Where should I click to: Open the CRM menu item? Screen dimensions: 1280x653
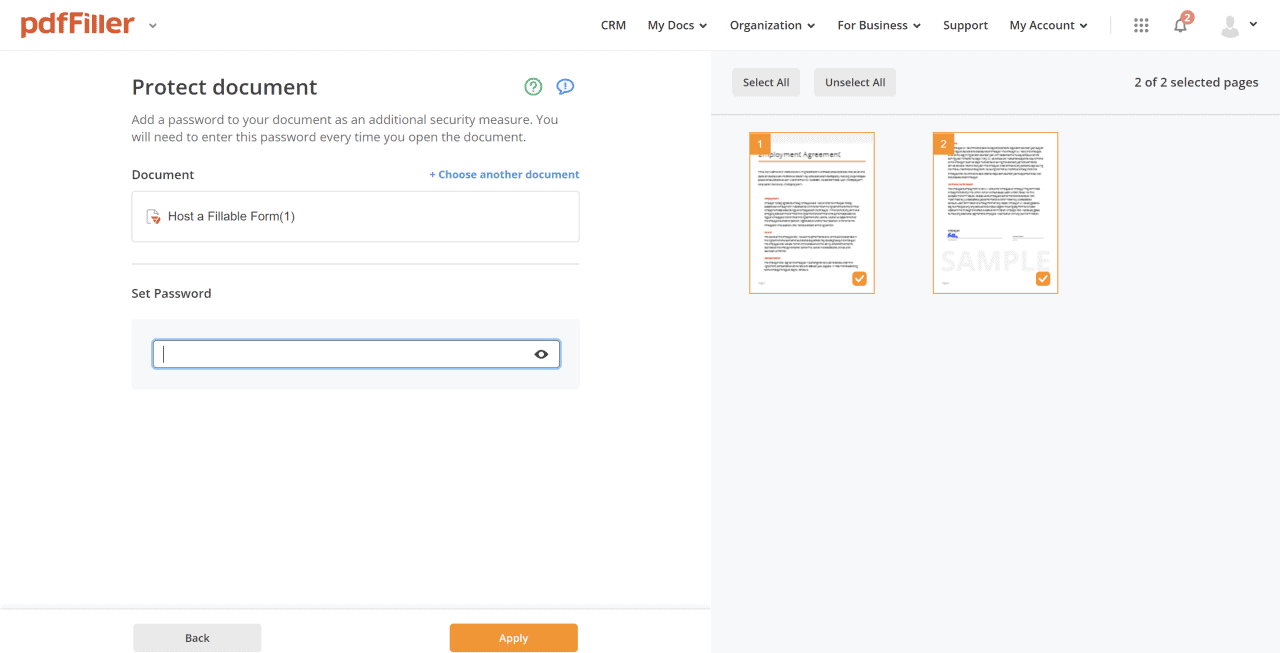(613, 25)
